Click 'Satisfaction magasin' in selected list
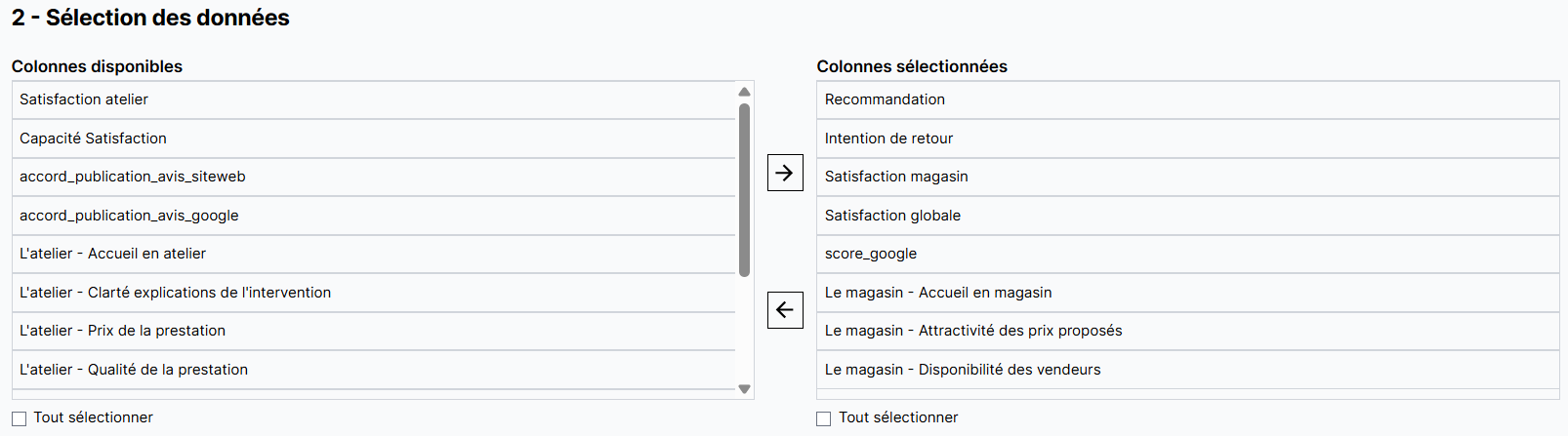This screenshot has width=1568, height=436. coord(896,177)
